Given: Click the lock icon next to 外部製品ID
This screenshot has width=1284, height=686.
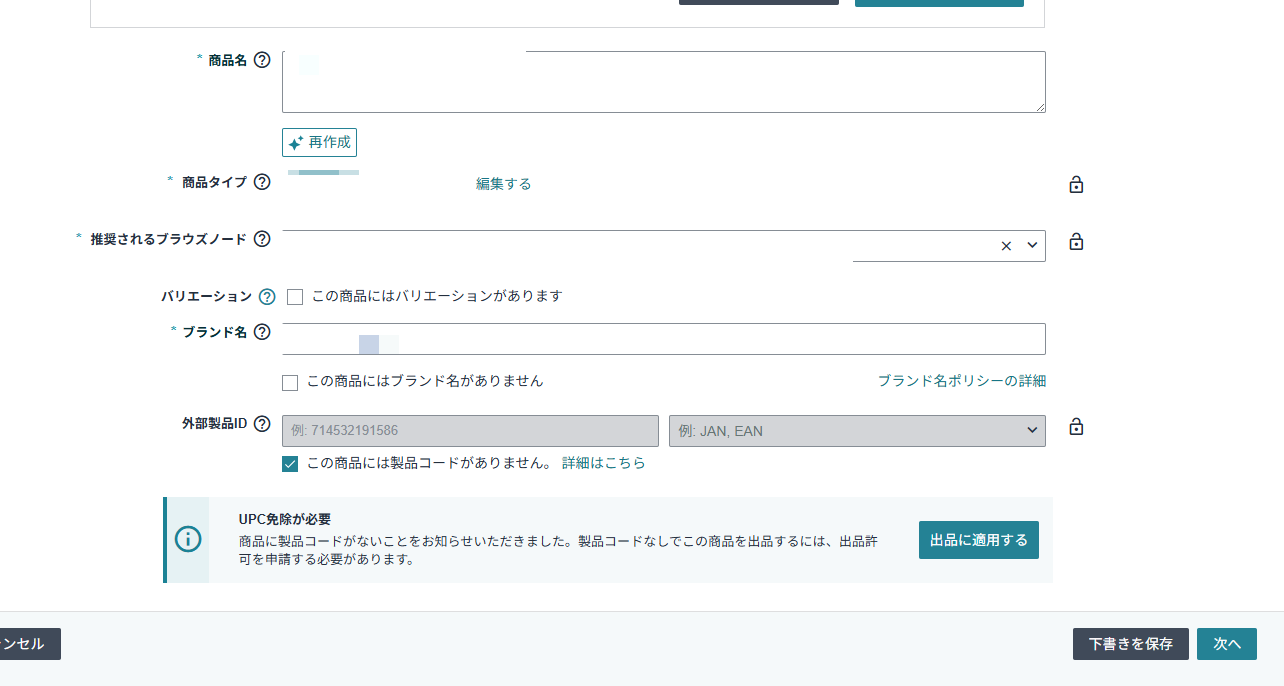Looking at the screenshot, I should click(x=1076, y=427).
